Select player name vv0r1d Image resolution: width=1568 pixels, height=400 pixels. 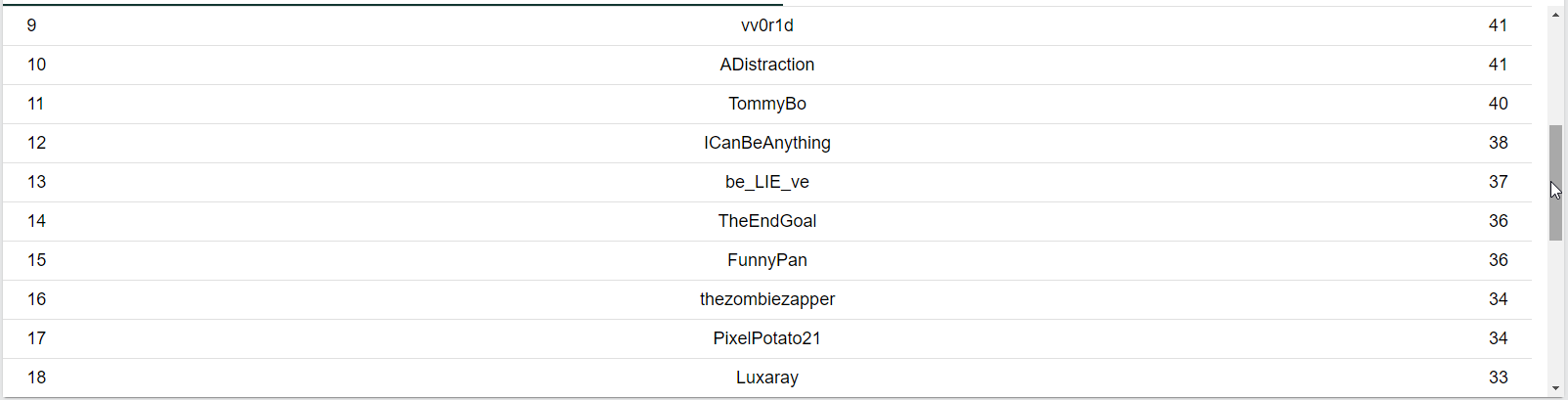click(767, 25)
